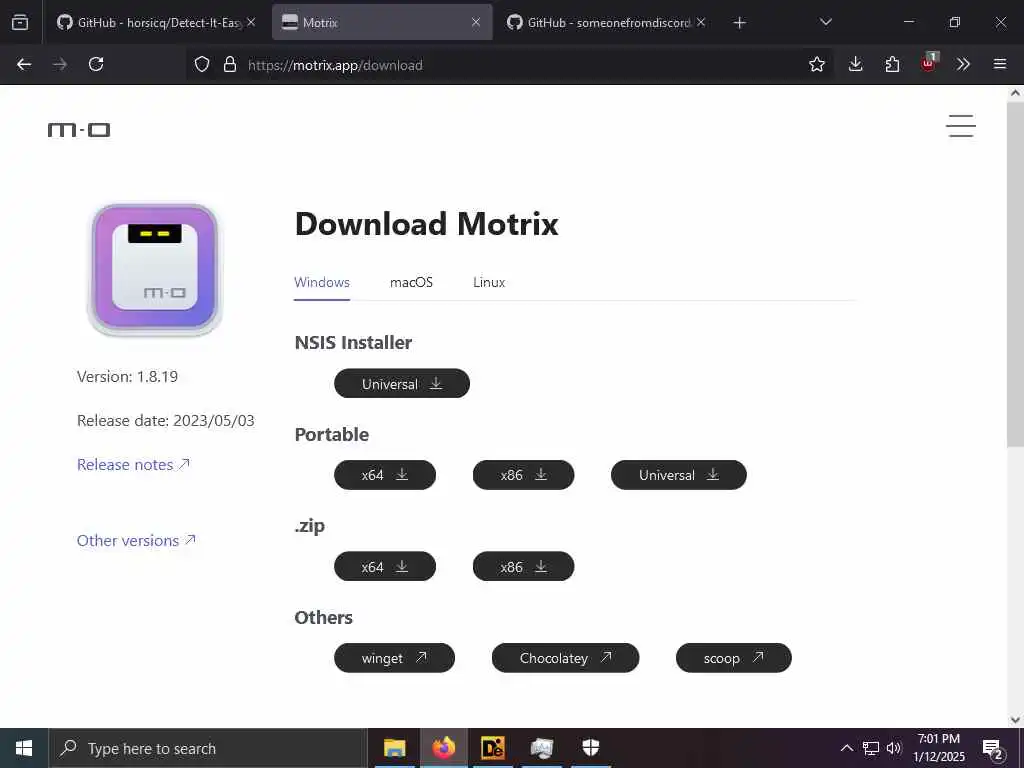
Task: Click the Version: 1.8.19 text
Action: [x=127, y=377]
